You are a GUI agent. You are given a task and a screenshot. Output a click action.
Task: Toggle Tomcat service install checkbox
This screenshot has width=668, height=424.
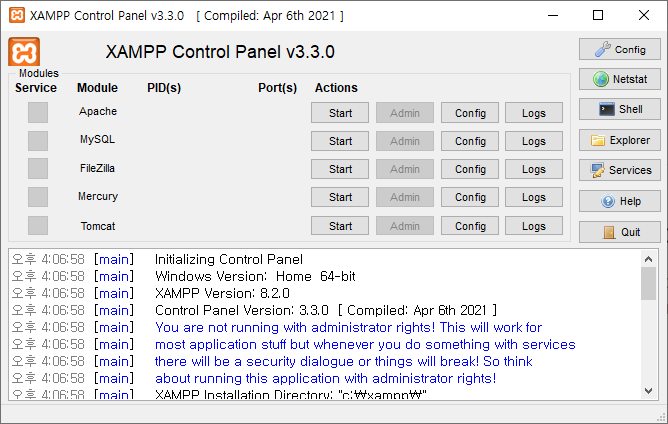(38, 225)
